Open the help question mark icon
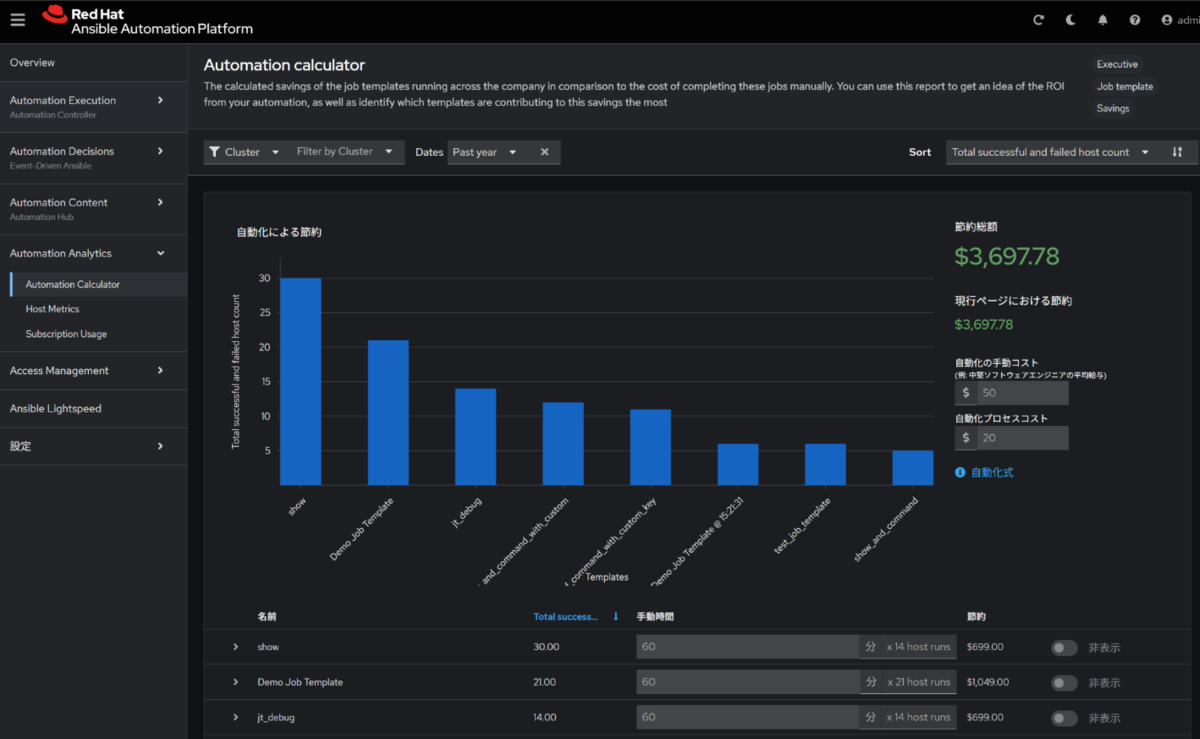 [x=1135, y=20]
